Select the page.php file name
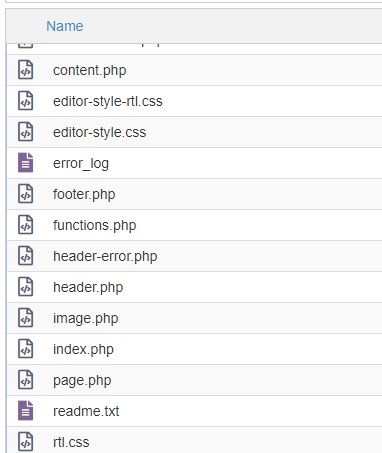 point(82,380)
